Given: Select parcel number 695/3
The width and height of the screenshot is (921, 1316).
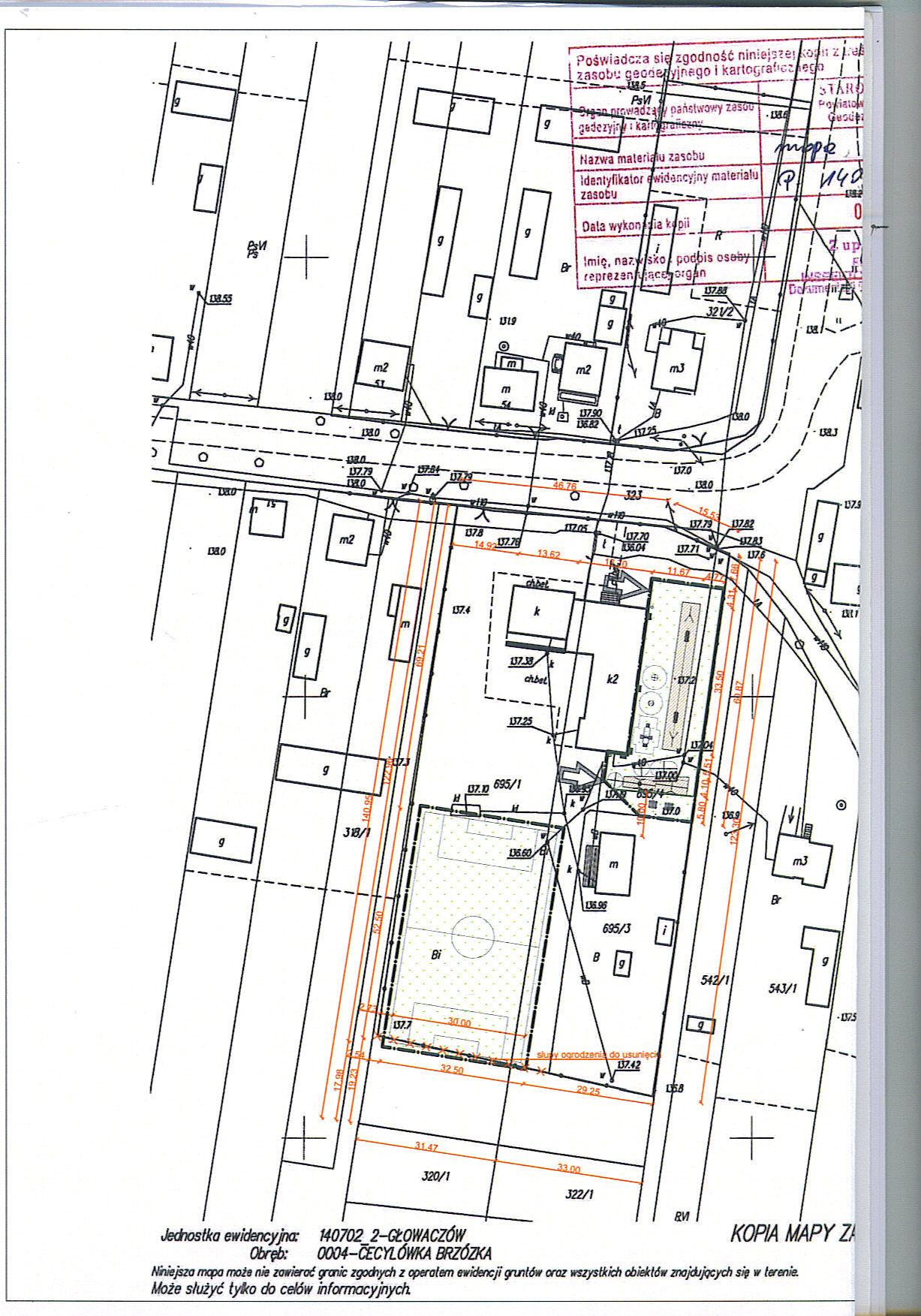Looking at the screenshot, I should coord(616,929).
